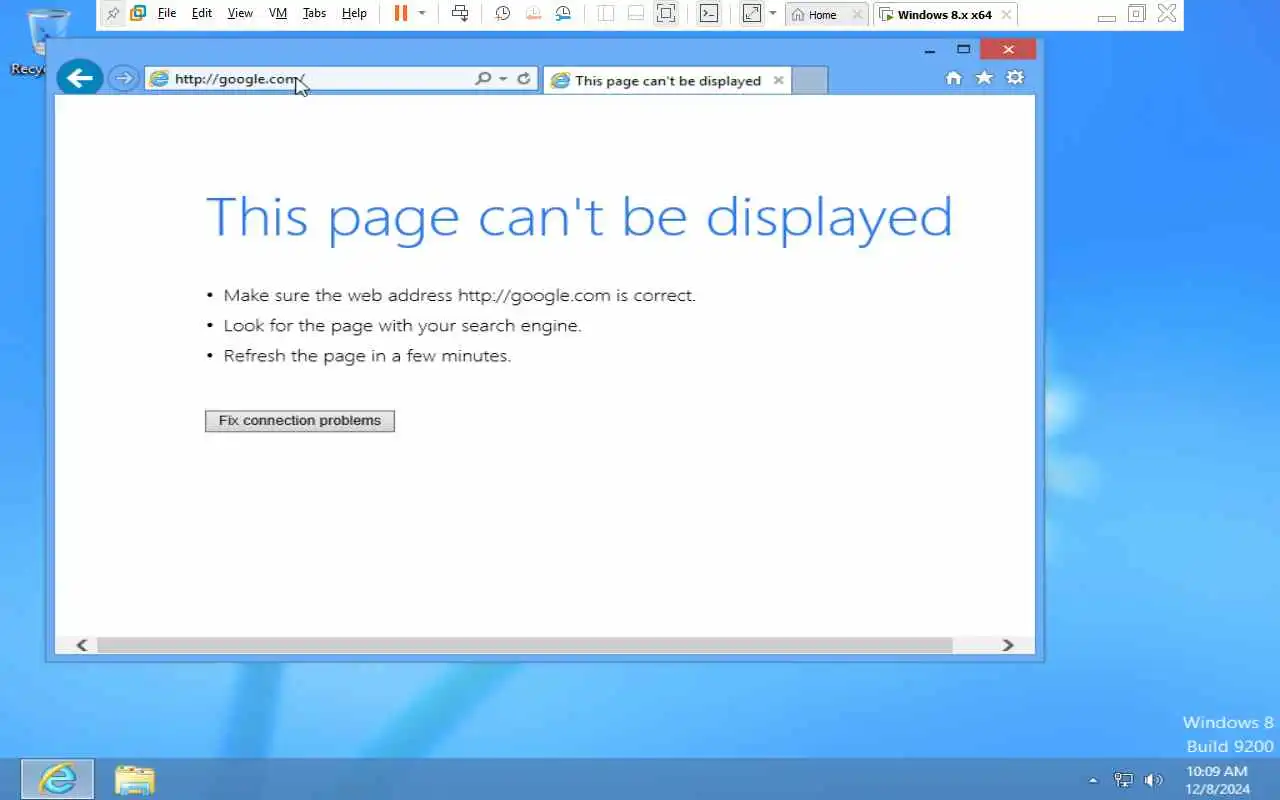The height and width of the screenshot is (800, 1280).
Task: Open File Explorer from the taskbar
Action: tap(134, 779)
